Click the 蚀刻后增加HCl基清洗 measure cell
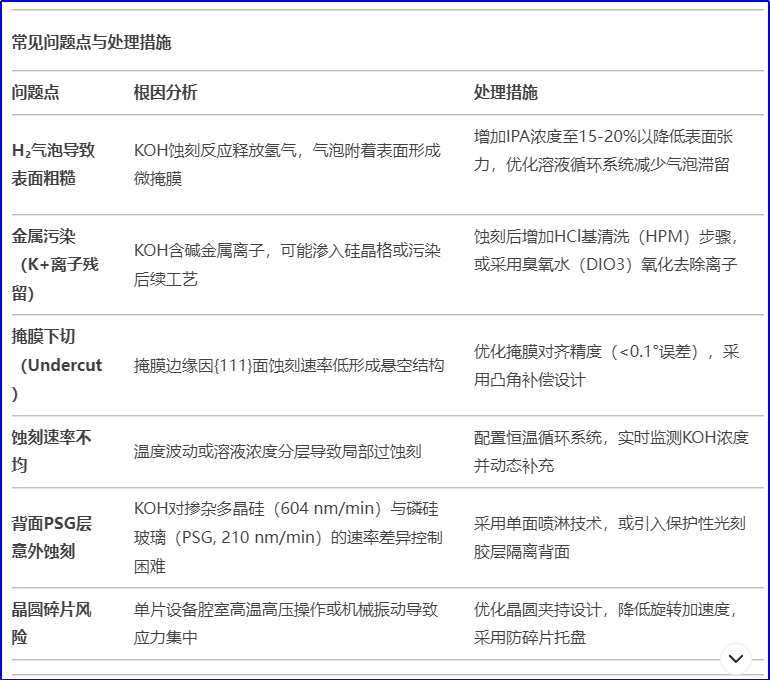 click(606, 250)
